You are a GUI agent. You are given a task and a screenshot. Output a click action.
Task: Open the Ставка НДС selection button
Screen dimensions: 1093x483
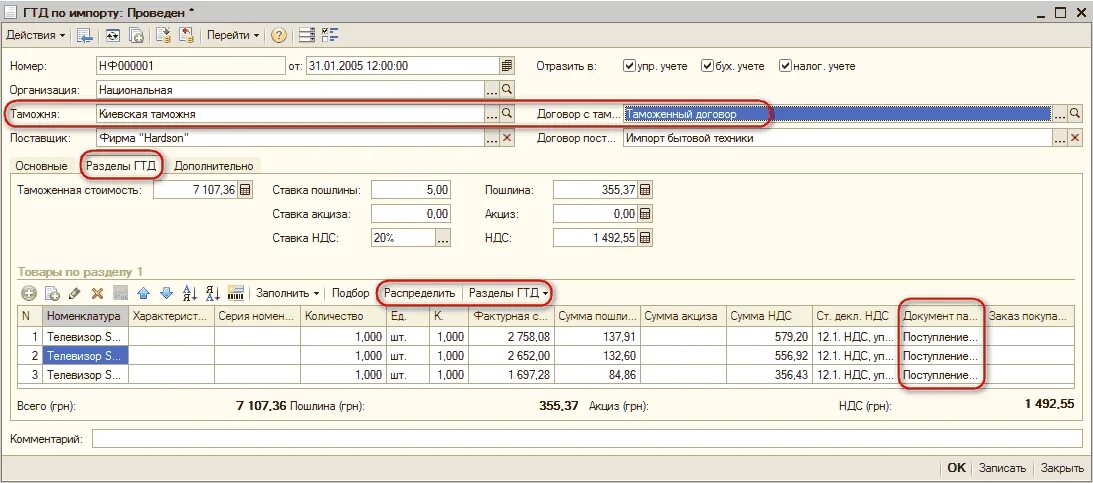coord(443,238)
